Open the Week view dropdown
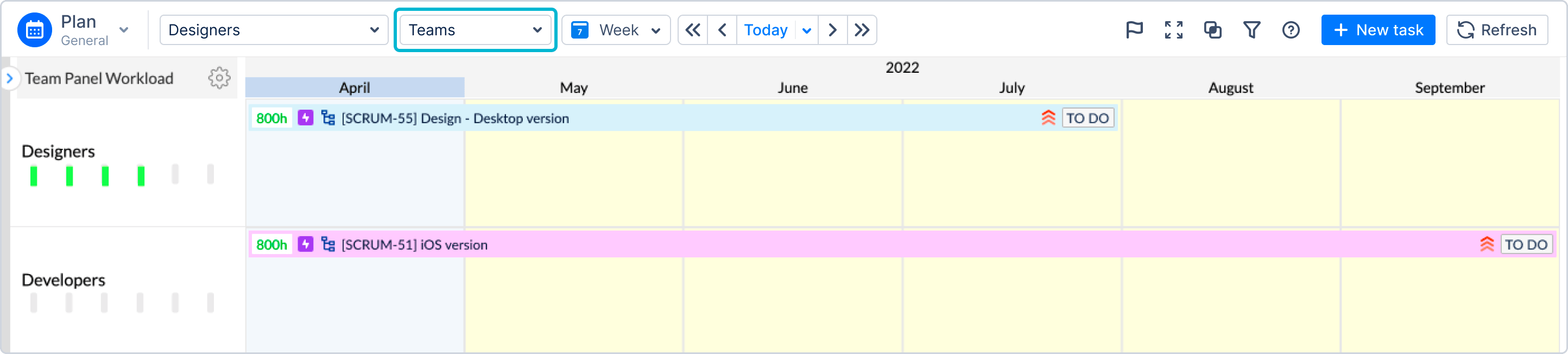This screenshot has height=354, width=1568. pos(615,30)
